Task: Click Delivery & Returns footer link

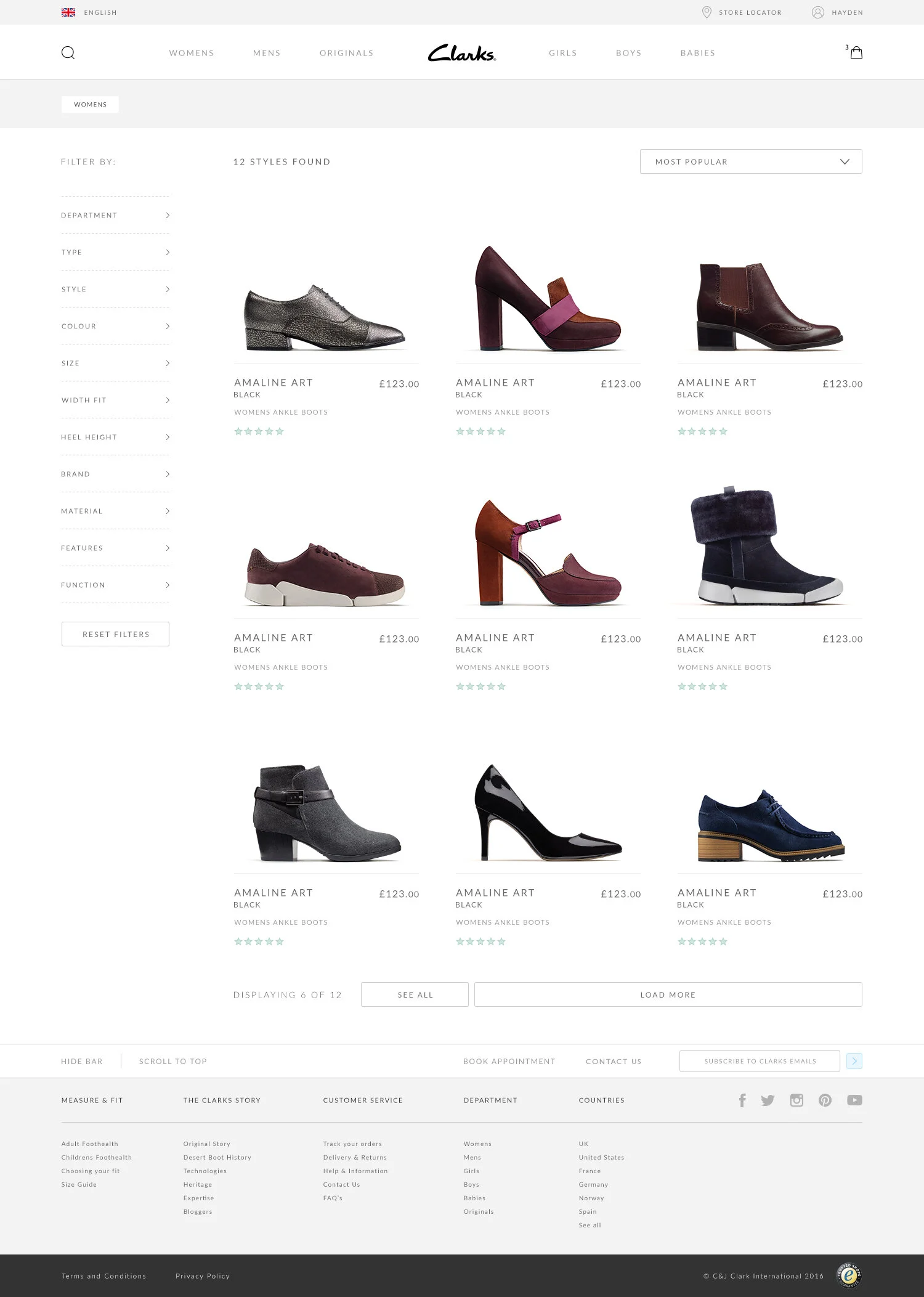Action: [355, 1157]
